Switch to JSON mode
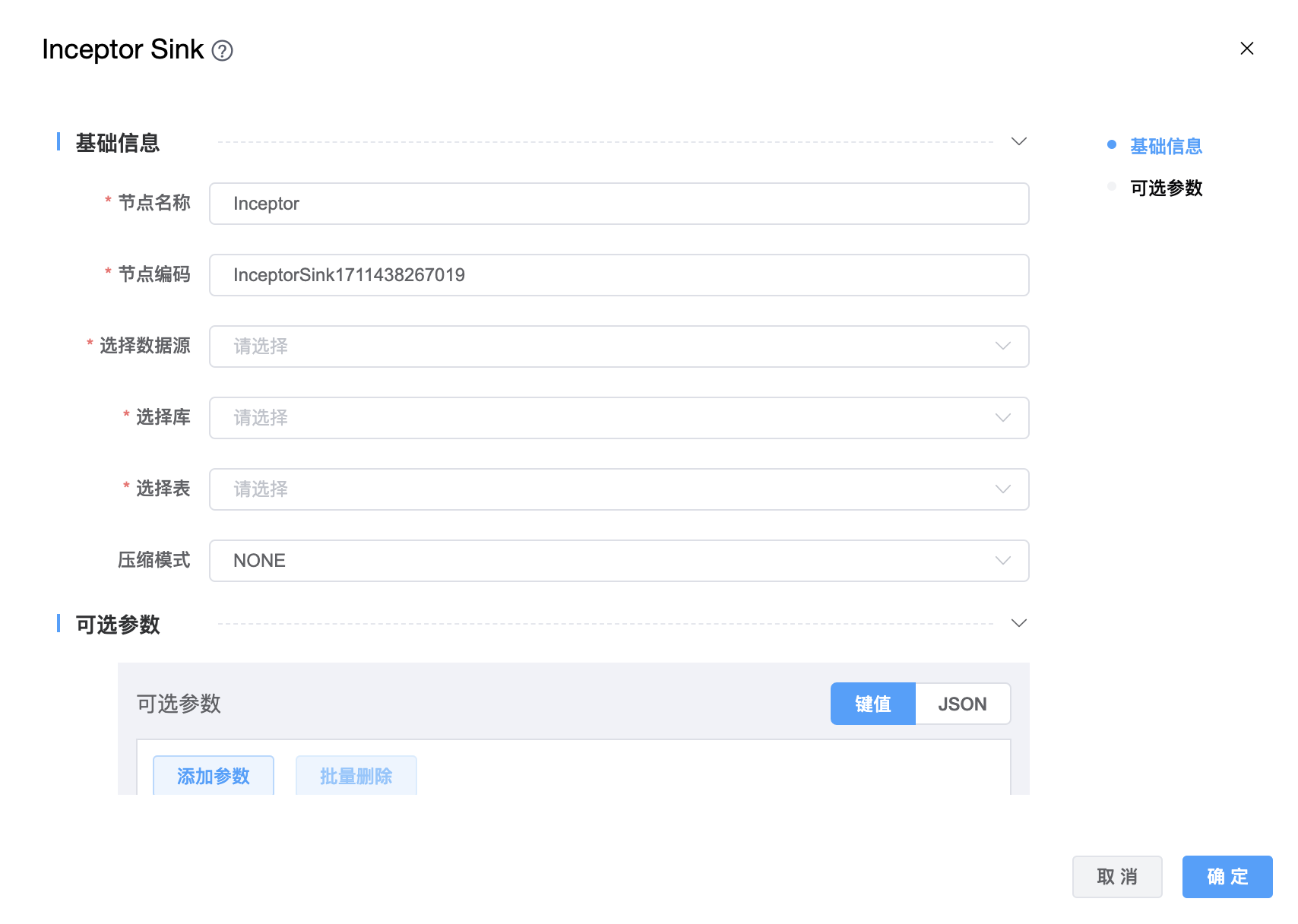 click(962, 704)
